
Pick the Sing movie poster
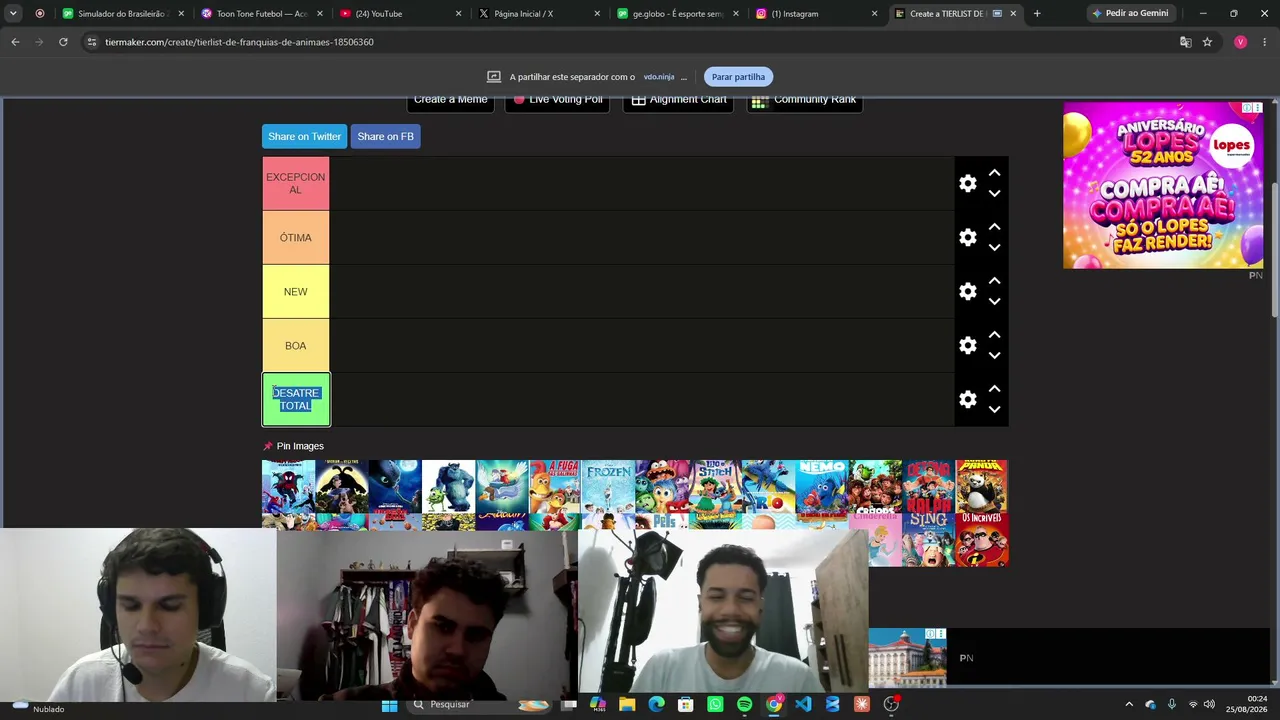928,540
